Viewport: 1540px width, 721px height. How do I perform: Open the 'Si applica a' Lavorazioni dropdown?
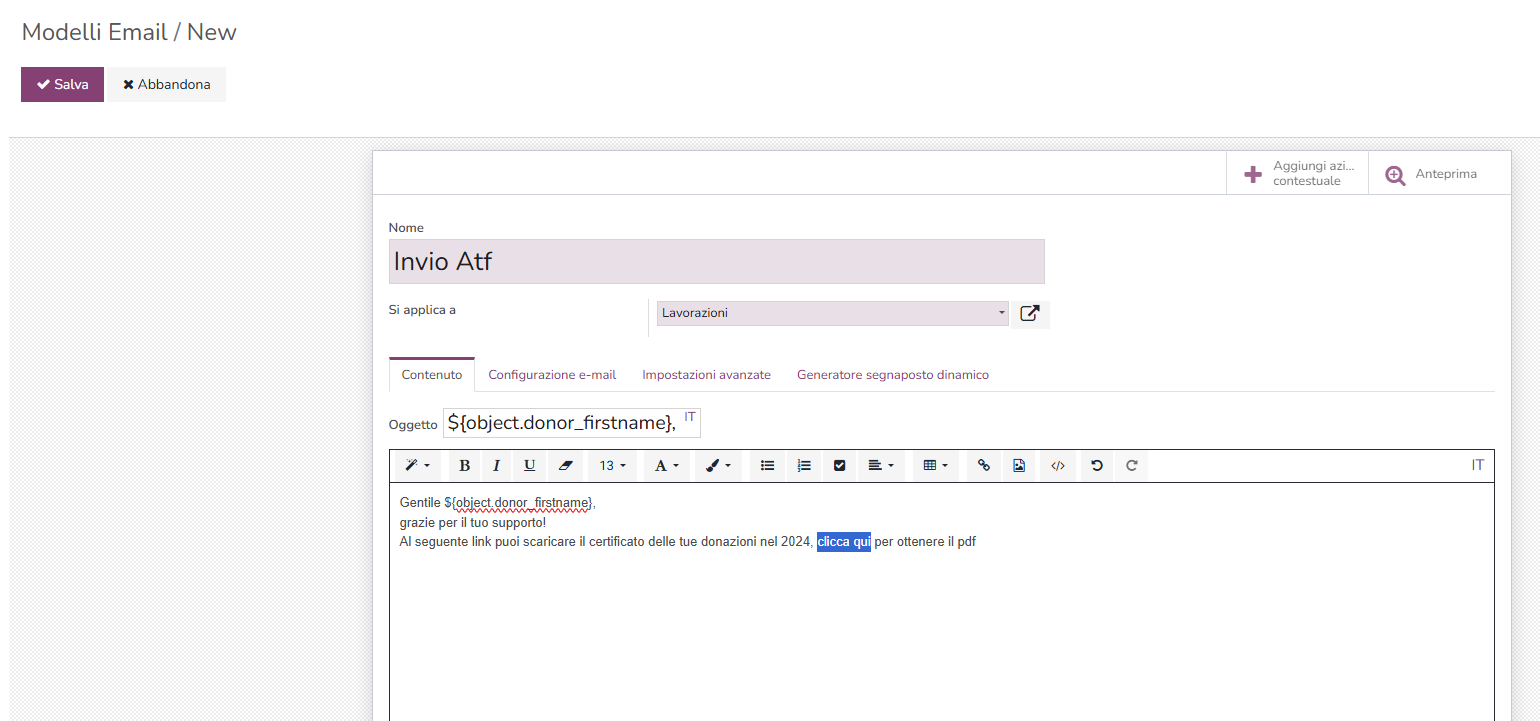pyautogui.click(x=832, y=313)
